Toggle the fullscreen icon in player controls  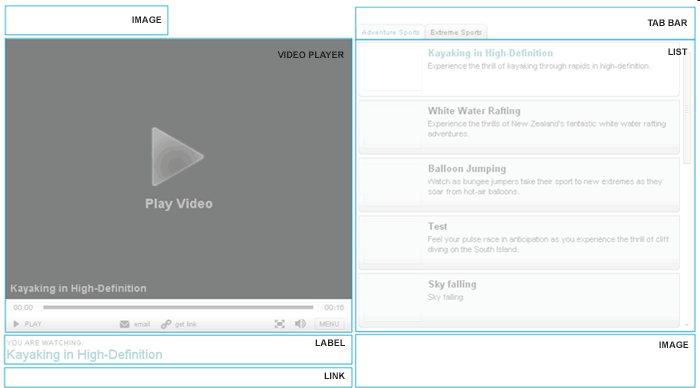[279, 324]
